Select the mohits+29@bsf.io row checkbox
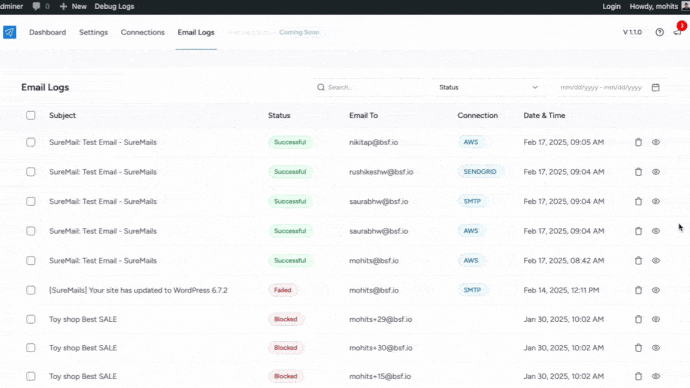Viewport: 690px width, 388px height. tap(30, 319)
